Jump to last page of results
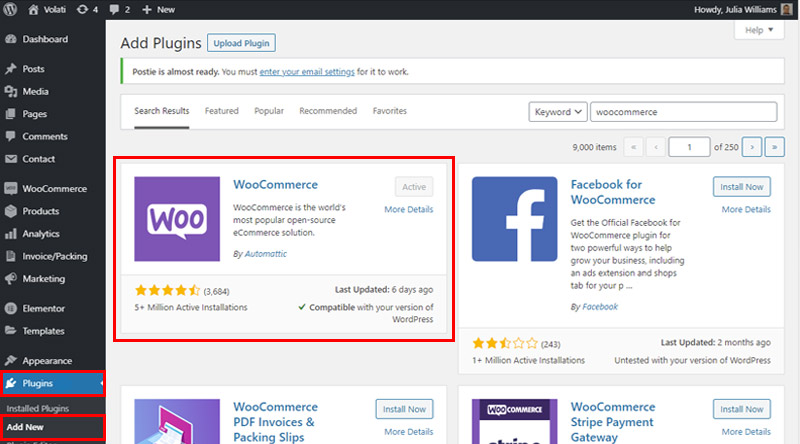The image size is (800, 444). pyautogui.click(x=774, y=147)
